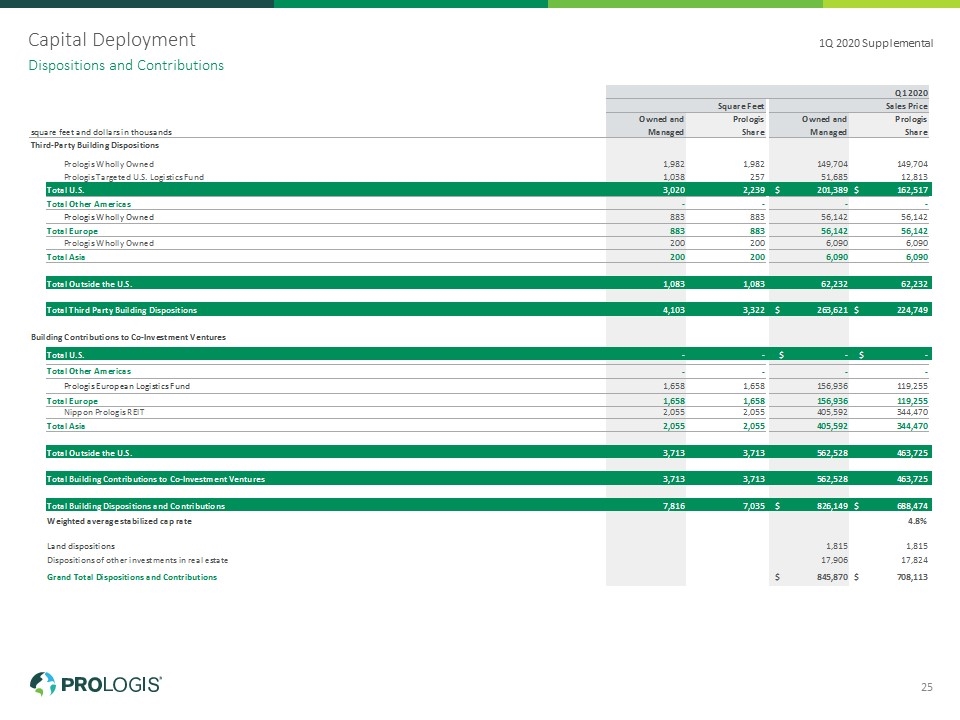Select the 826,149 total sales price value
This screenshot has width=960, height=720.
[833, 506]
